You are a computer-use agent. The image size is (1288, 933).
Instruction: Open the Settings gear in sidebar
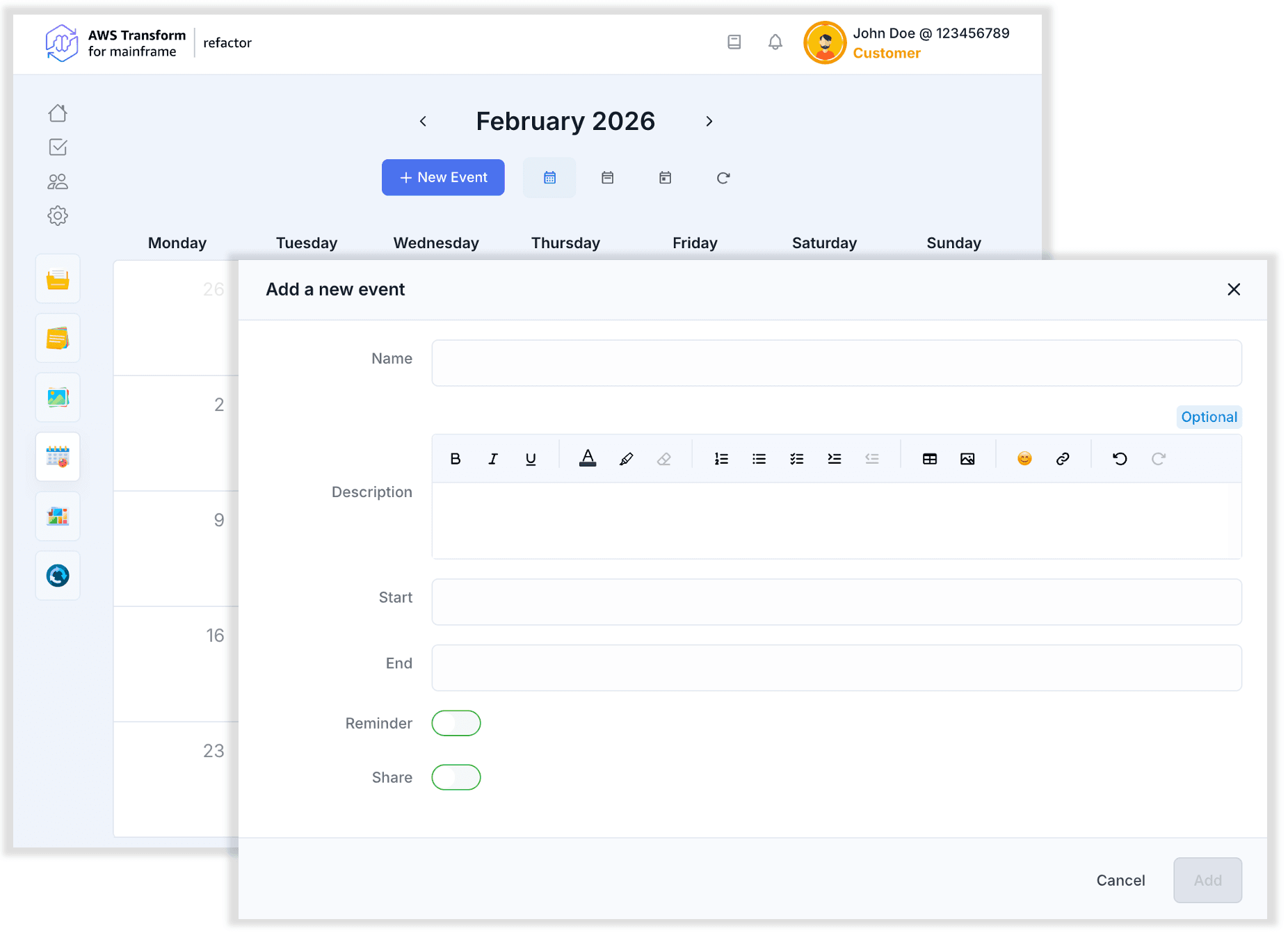[x=58, y=216]
